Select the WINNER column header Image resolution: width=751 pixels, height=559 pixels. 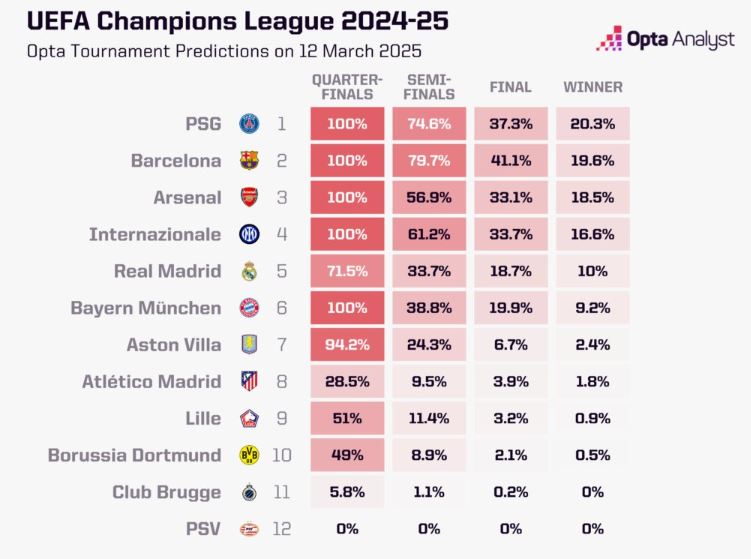592,87
